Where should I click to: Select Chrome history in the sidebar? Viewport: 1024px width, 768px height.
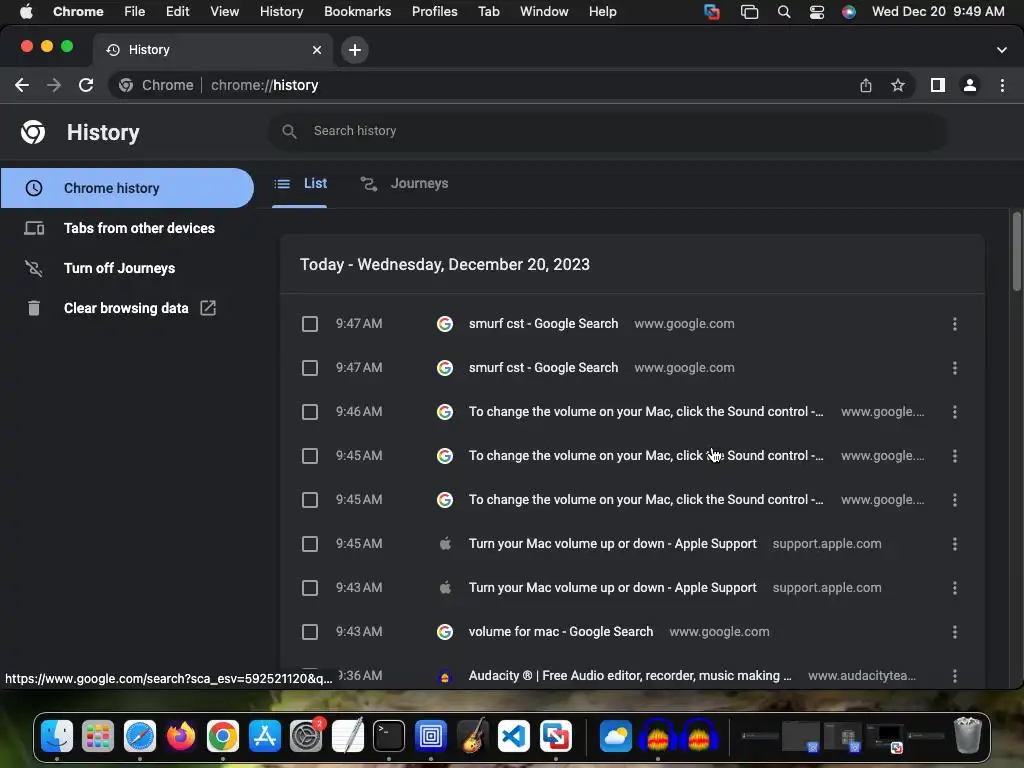pyautogui.click(x=127, y=188)
